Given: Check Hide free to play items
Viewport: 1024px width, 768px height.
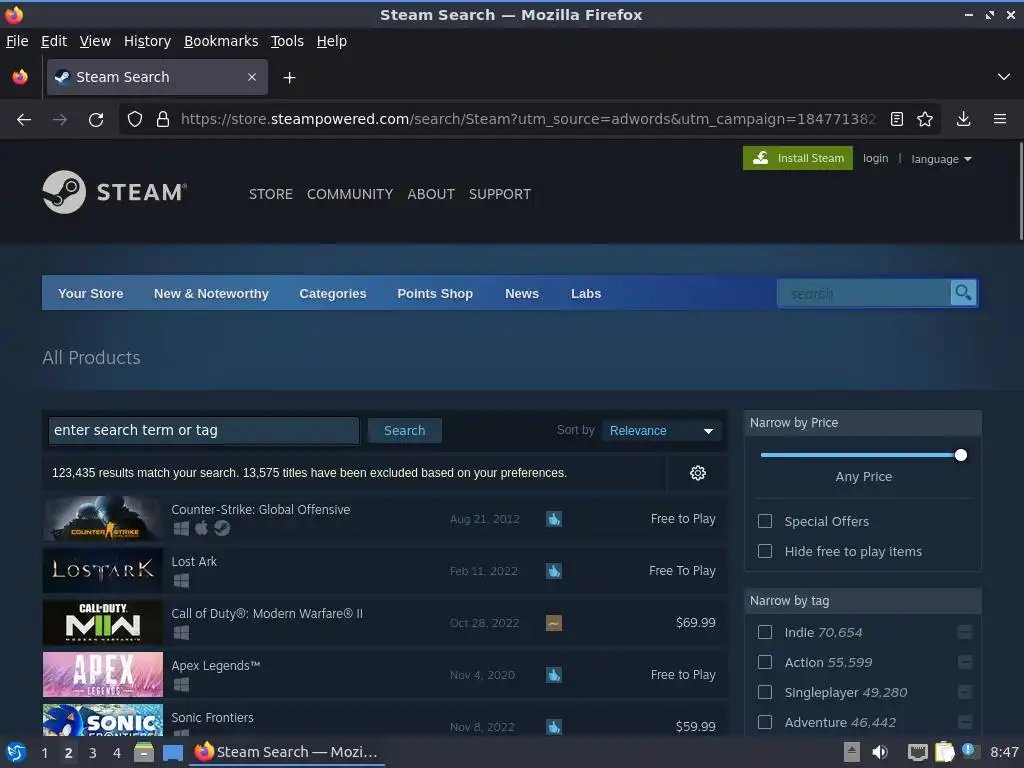Looking at the screenshot, I should 765,551.
